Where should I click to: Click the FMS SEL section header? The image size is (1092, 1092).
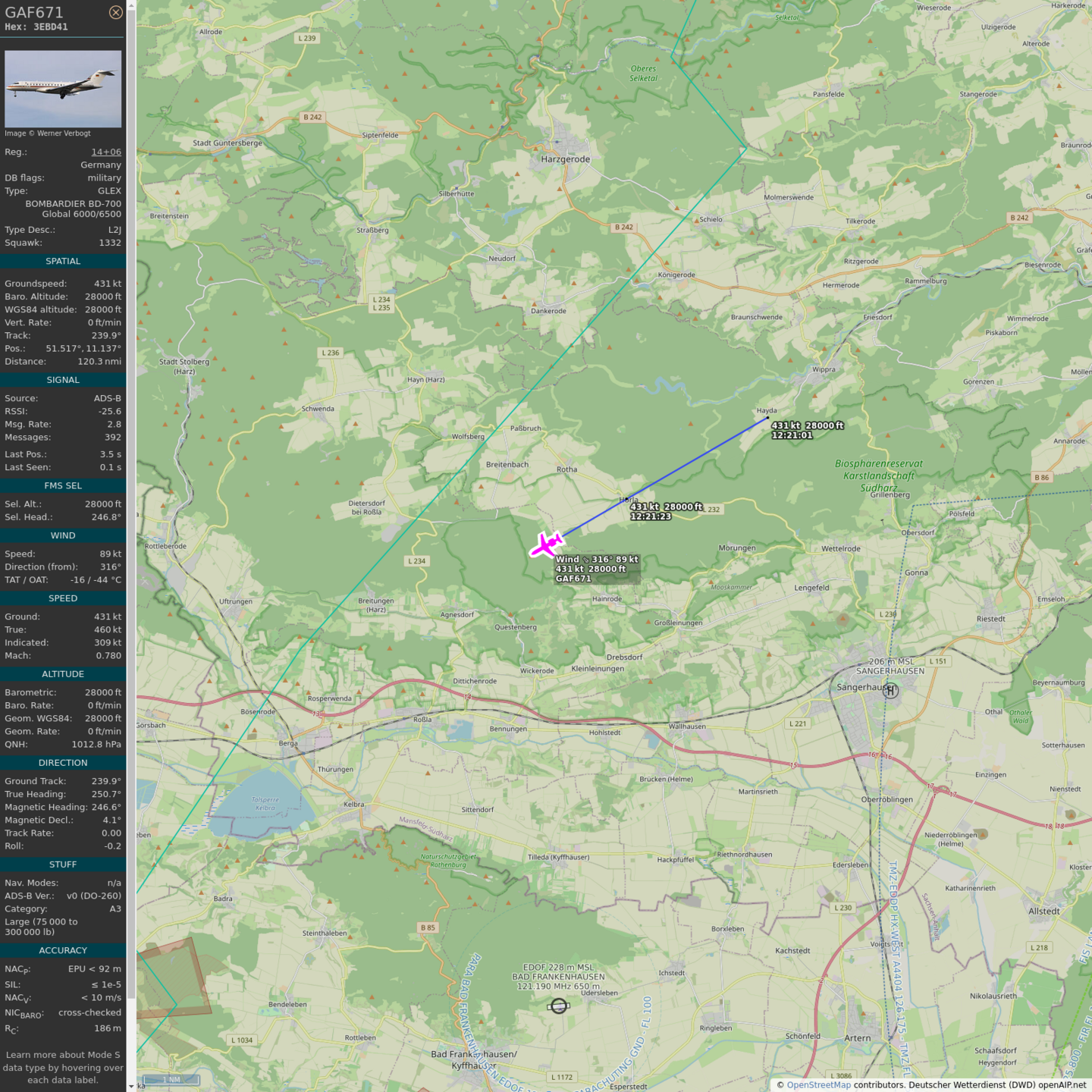click(x=63, y=485)
